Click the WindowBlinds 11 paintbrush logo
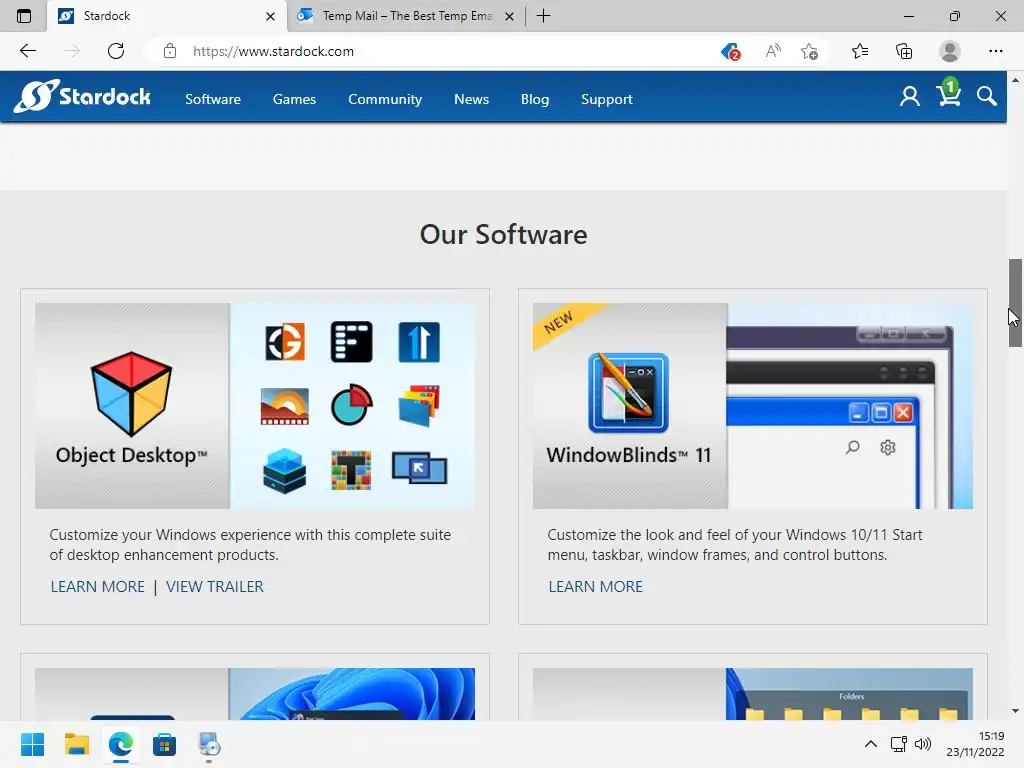The image size is (1024, 768). tap(628, 392)
